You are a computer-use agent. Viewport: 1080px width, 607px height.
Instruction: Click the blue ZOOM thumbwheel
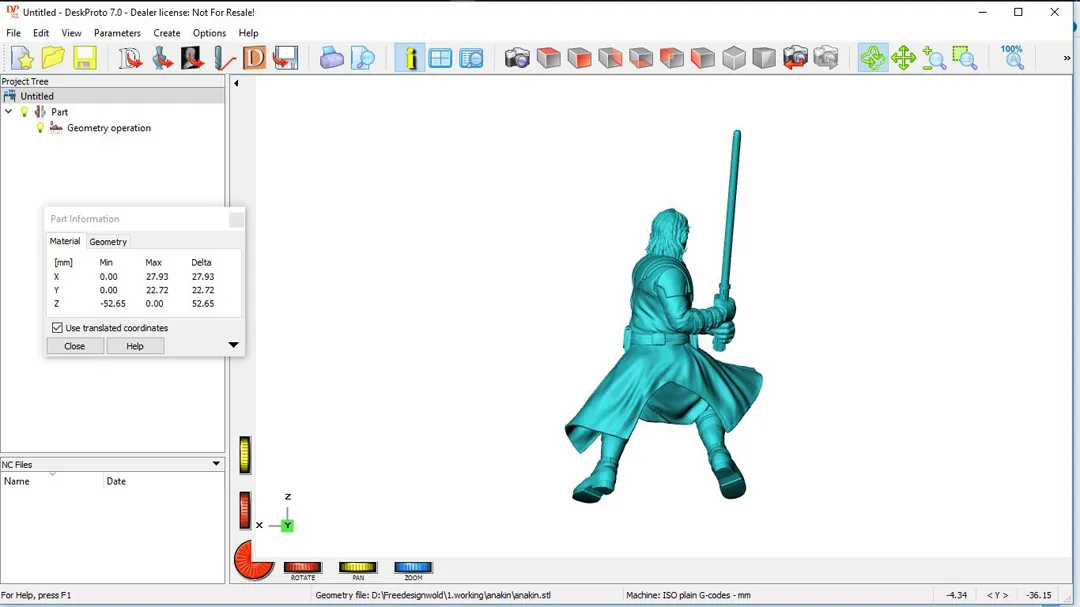[413, 567]
